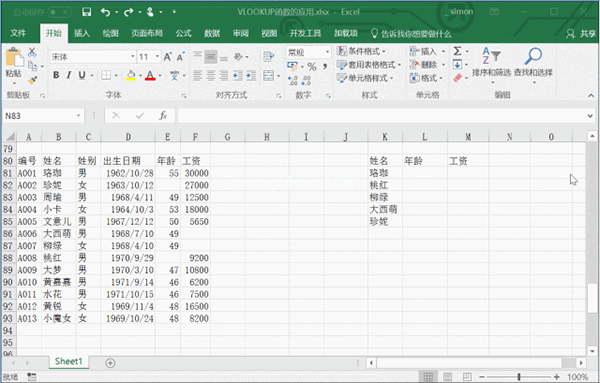
Task: Click the Cut scissors icon
Action: (x=32, y=52)
